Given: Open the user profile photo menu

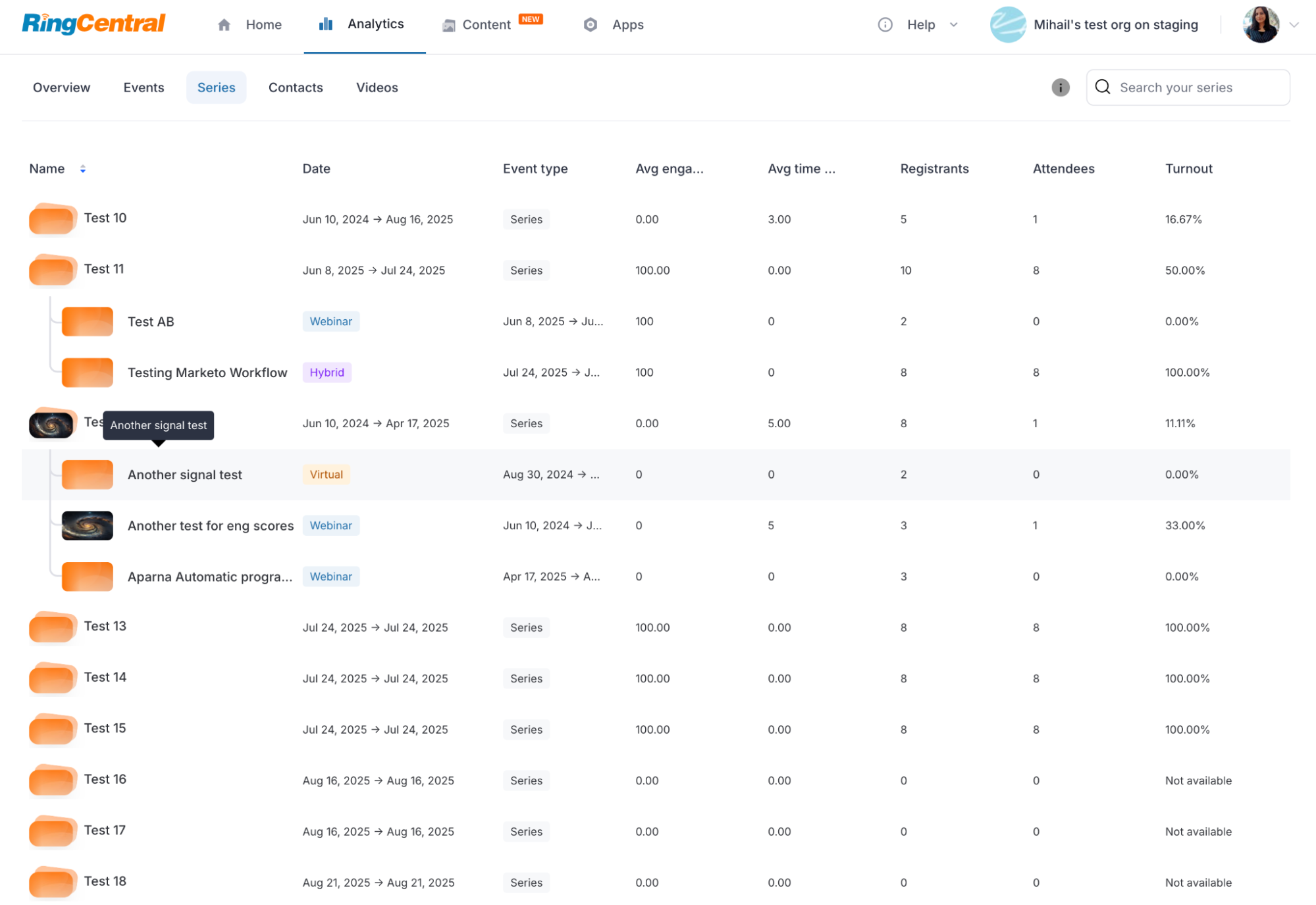Looking at the screenshot, I should pyautogui.click(x=1260, y=24).
